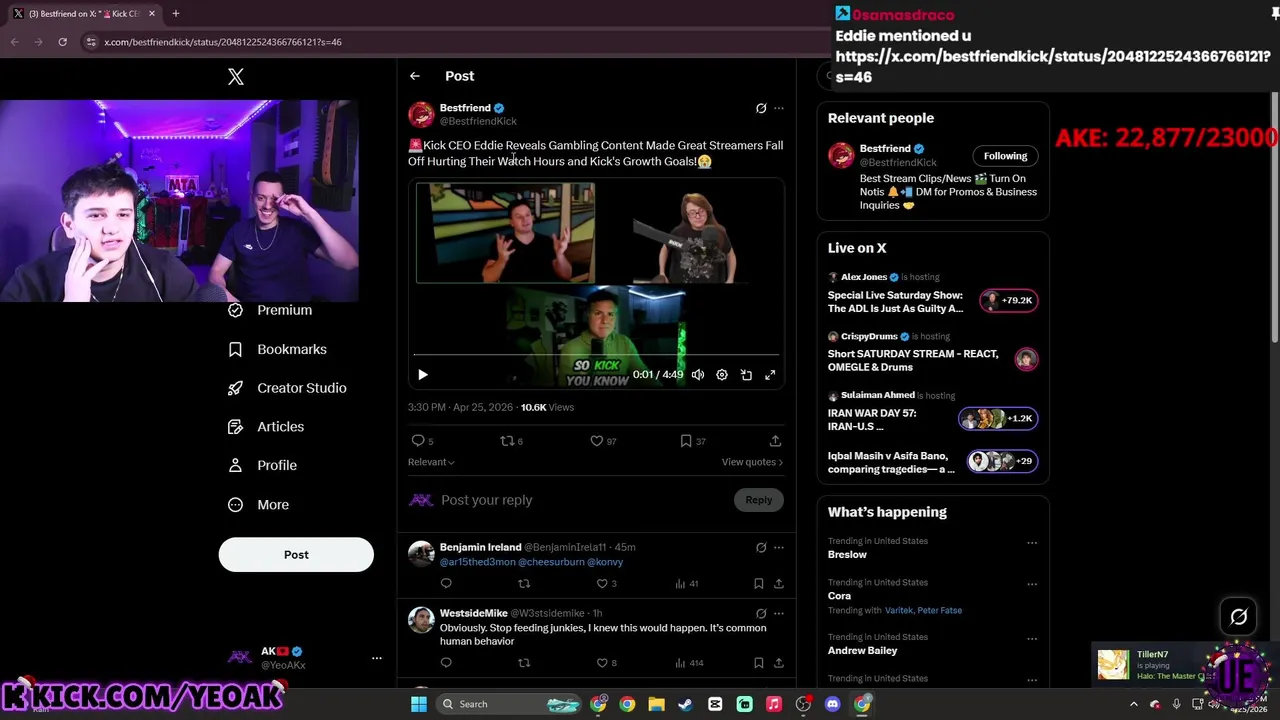Like WestsideMike's reply with 8 likes
This screenshot has height=720, width=1280.
pyautogui.click(x=602, y=663)
